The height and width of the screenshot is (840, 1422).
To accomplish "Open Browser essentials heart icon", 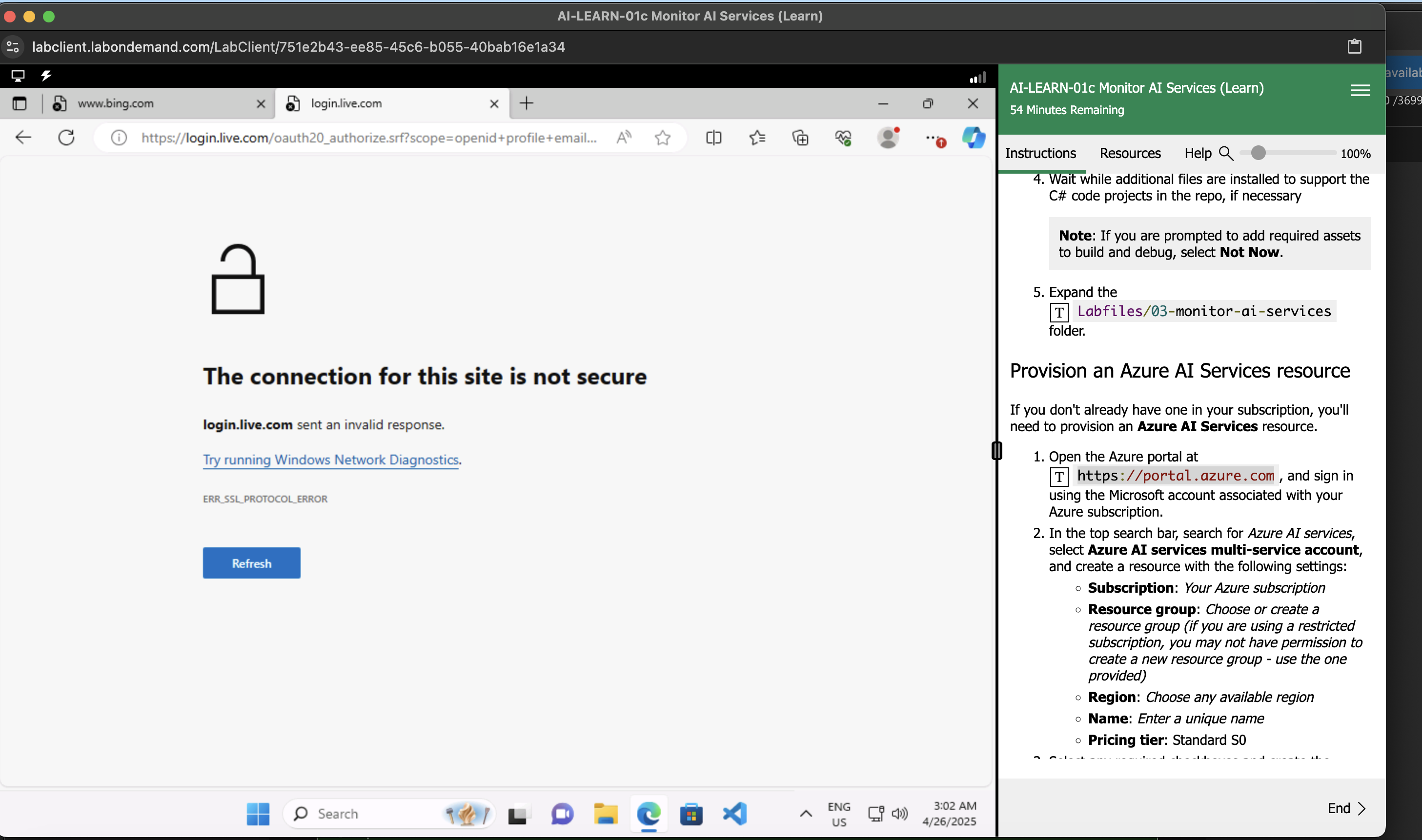I will pos(843,138).
